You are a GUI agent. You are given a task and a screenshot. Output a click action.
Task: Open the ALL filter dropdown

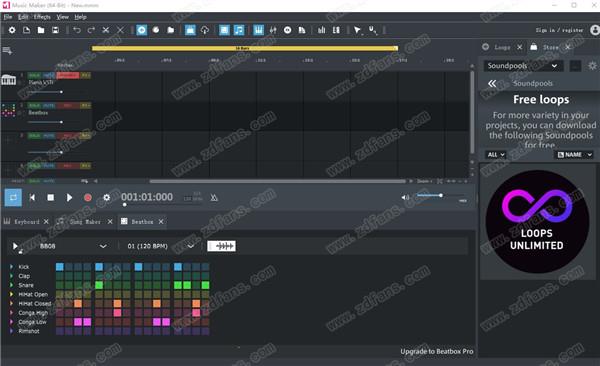[496, 155]
